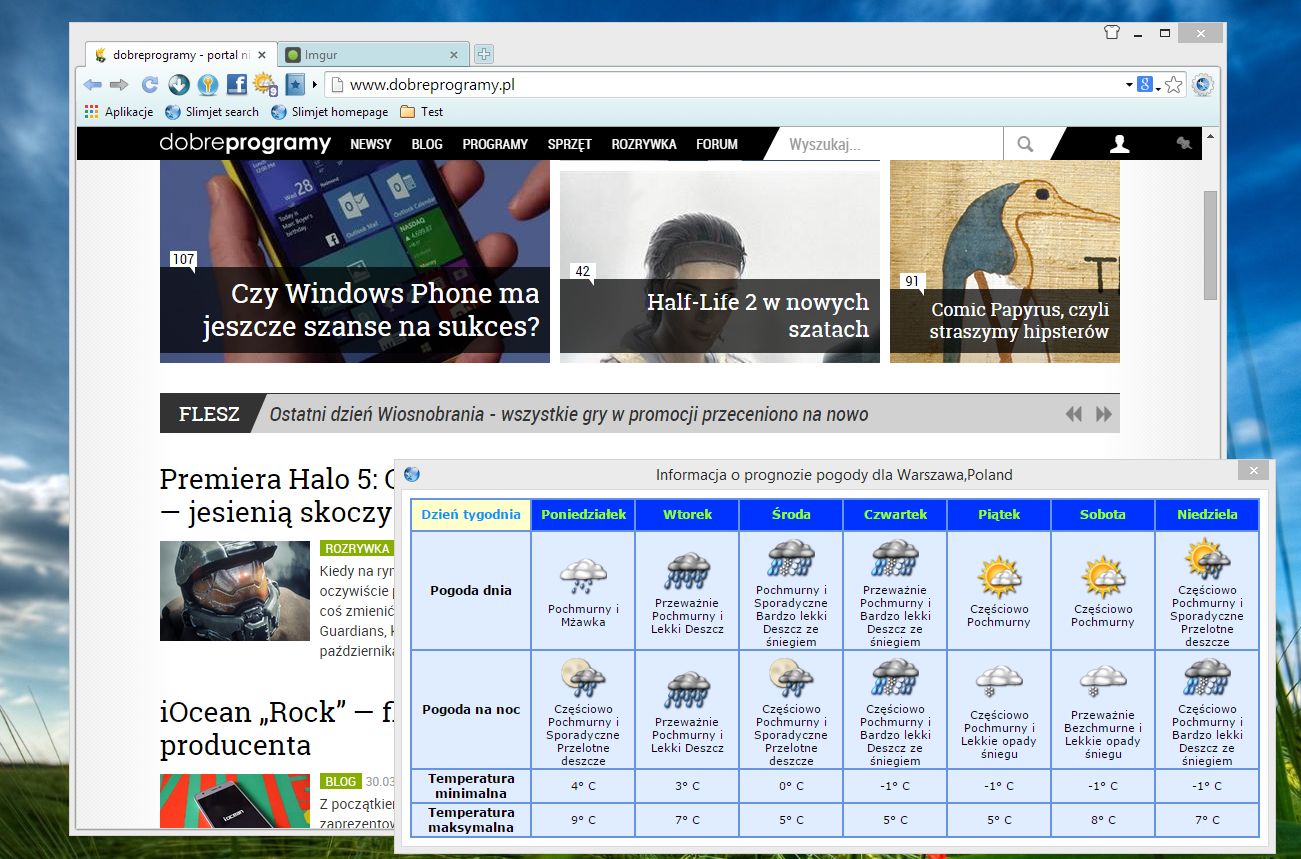Open the Facebook toolbar icon
Image resolution: width=1301 pixels, height=859 pixels.
(x=237, y=85)
